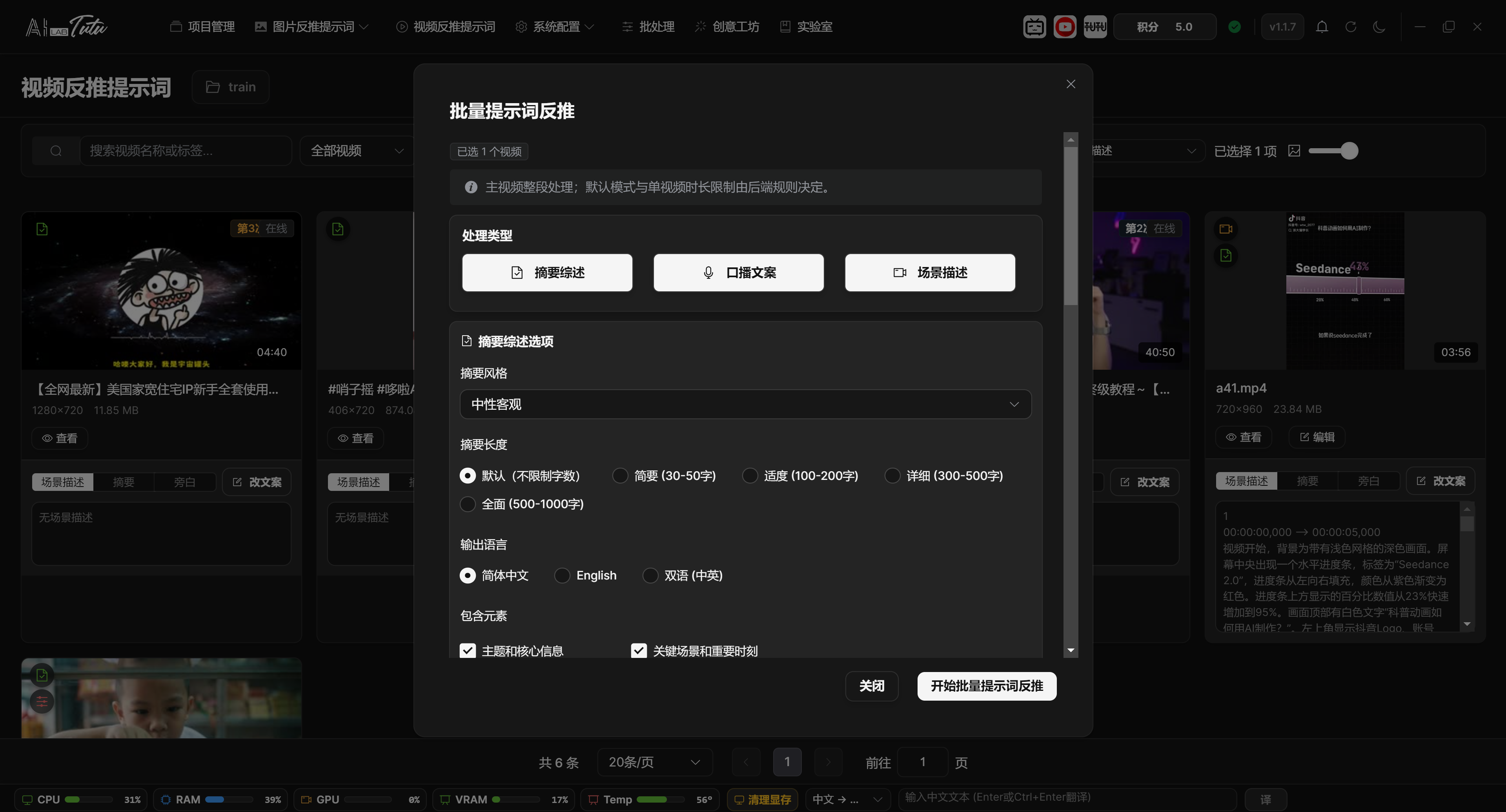This screenshot has width=1506, height=812.
Task: Open the 描述 dropdown right of dialog
Action: (1148, 151)
